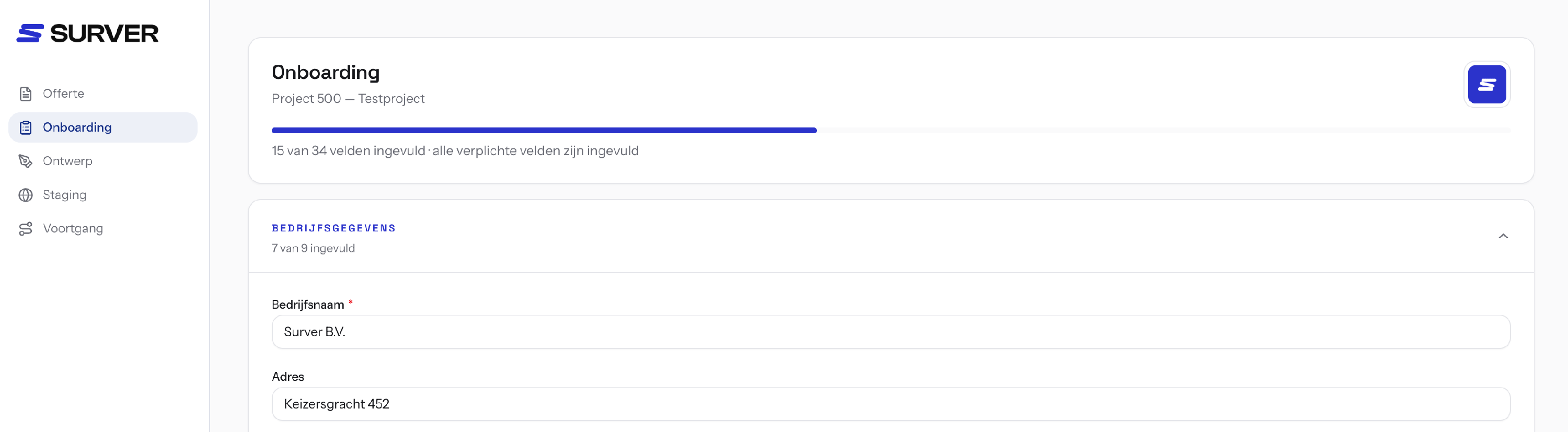This screenshot has height=432, width=1568.
Task: Navigate to Voortgang
Action: coord(103,229)
